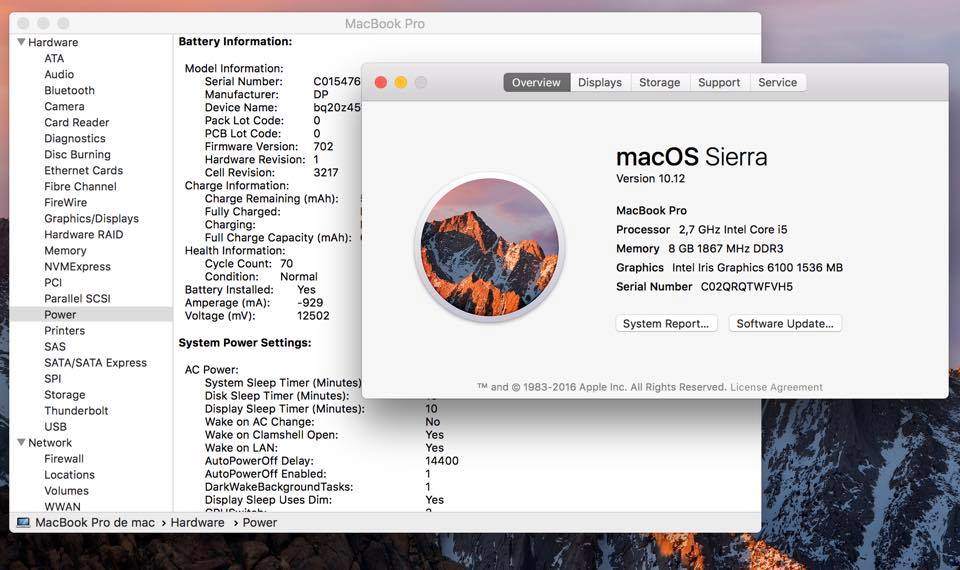This screenshot has height=570, width=960.
Task: Click the macOS Sierra mountain logo
Action: click(x=490, y=247)
